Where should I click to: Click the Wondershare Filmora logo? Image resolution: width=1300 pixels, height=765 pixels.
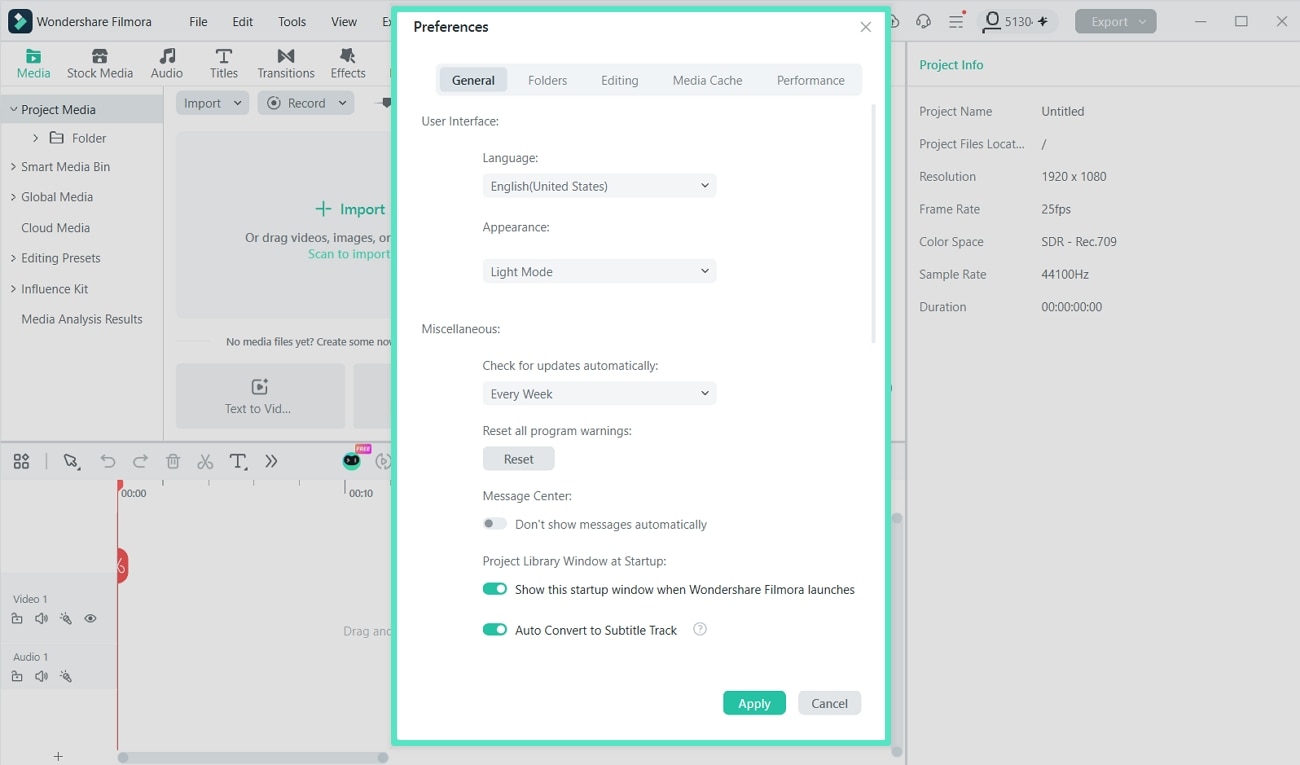[19, 21]
